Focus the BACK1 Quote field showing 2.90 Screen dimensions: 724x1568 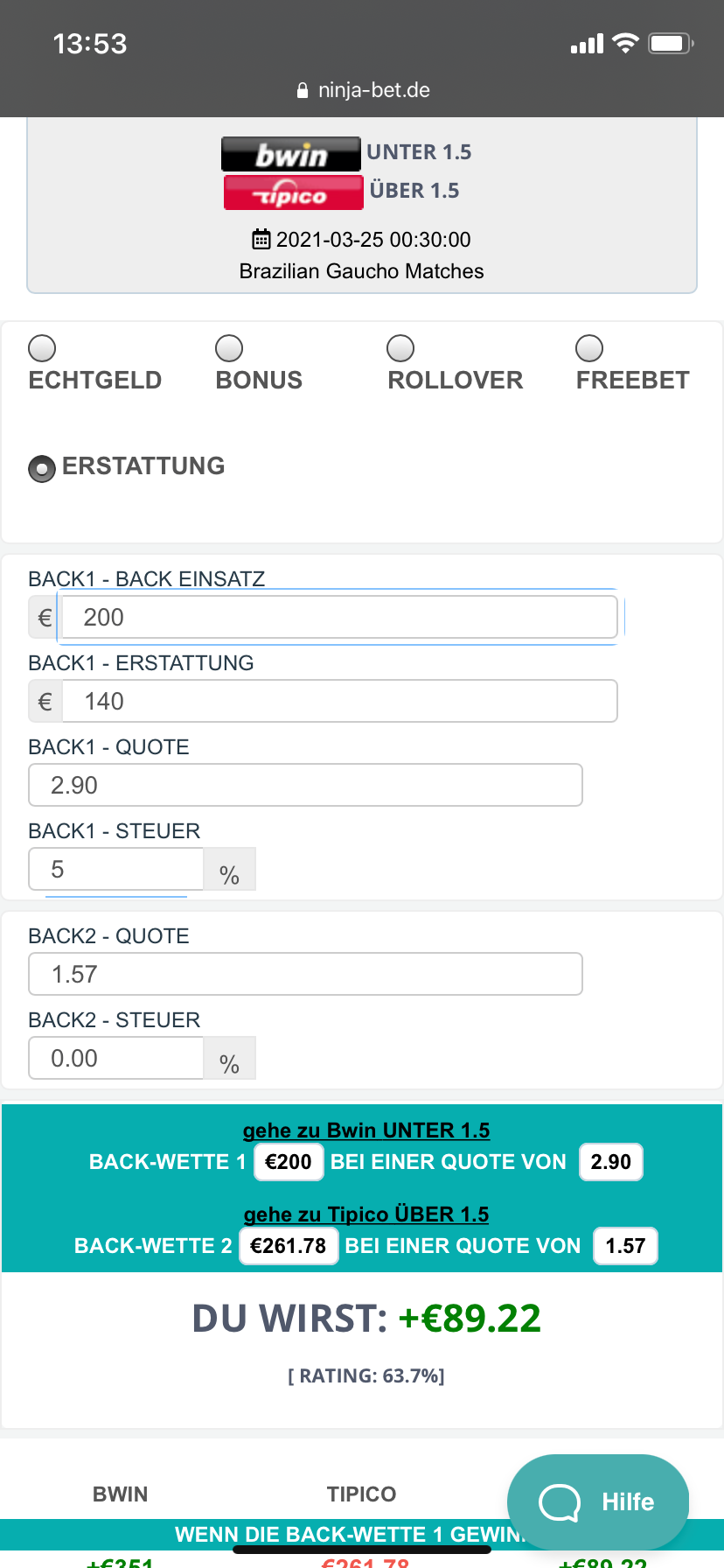[305, 785]
